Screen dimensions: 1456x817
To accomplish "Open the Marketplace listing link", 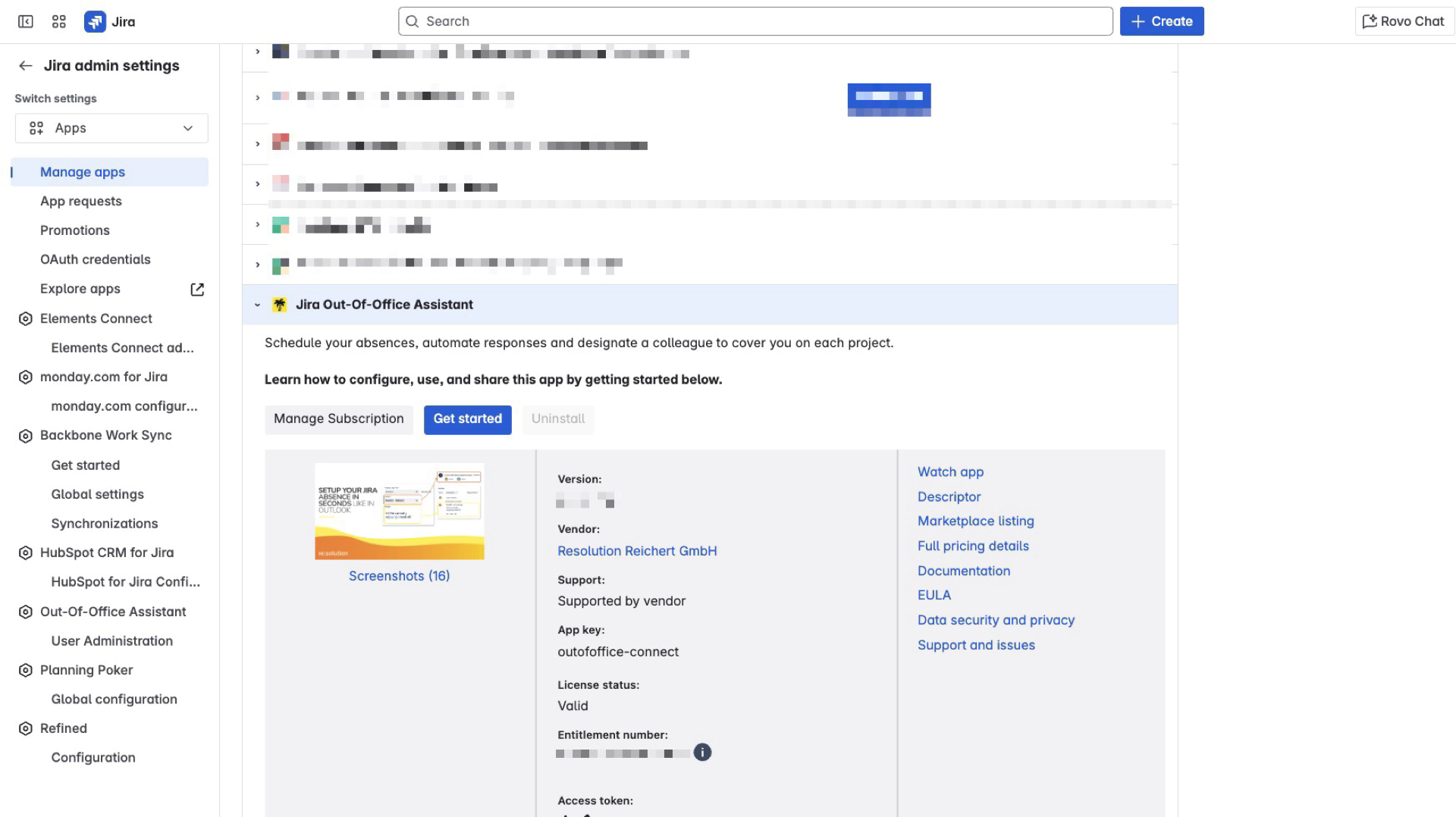I will [x=975, y=521].
